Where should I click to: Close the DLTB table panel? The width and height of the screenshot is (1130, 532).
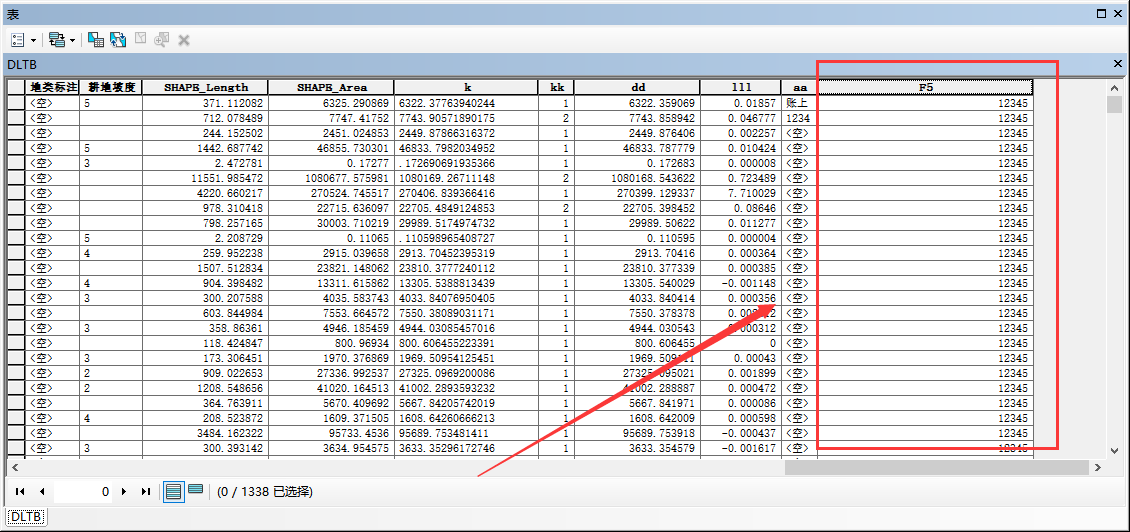(x=1118, y=64)
